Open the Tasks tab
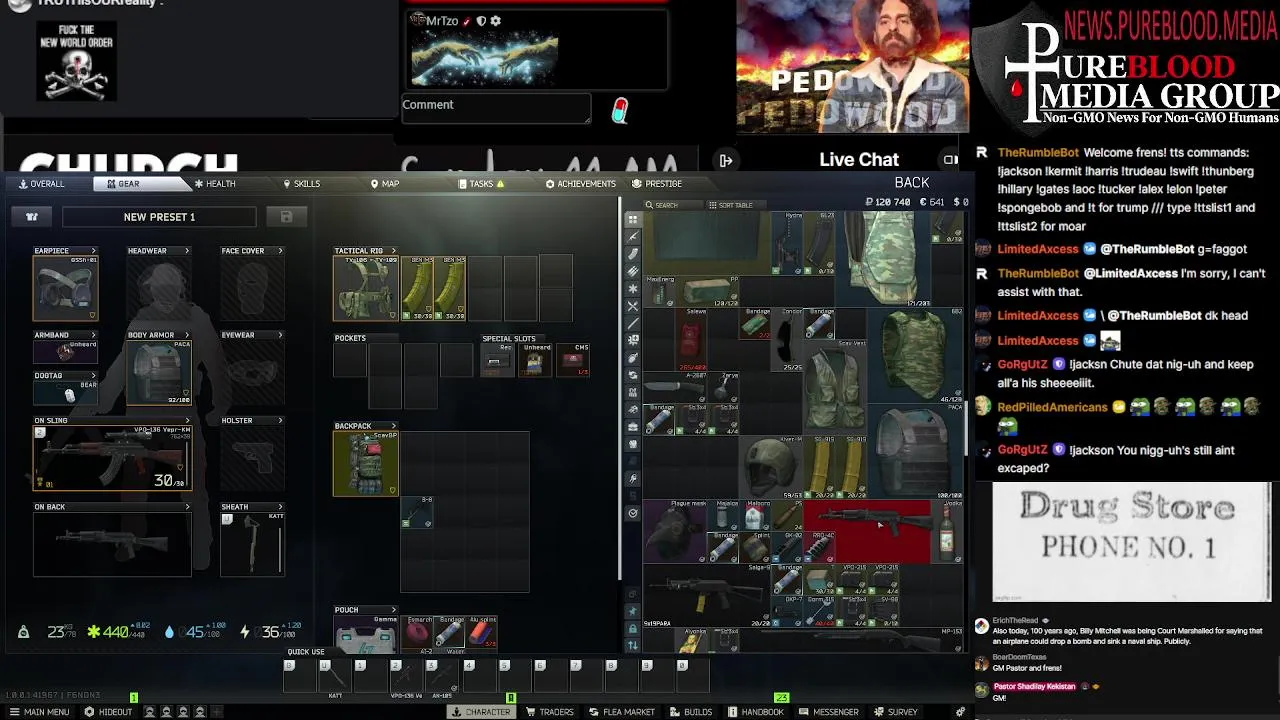The height and width of the screenshot is (720, 1280). [x=481, y=184]
